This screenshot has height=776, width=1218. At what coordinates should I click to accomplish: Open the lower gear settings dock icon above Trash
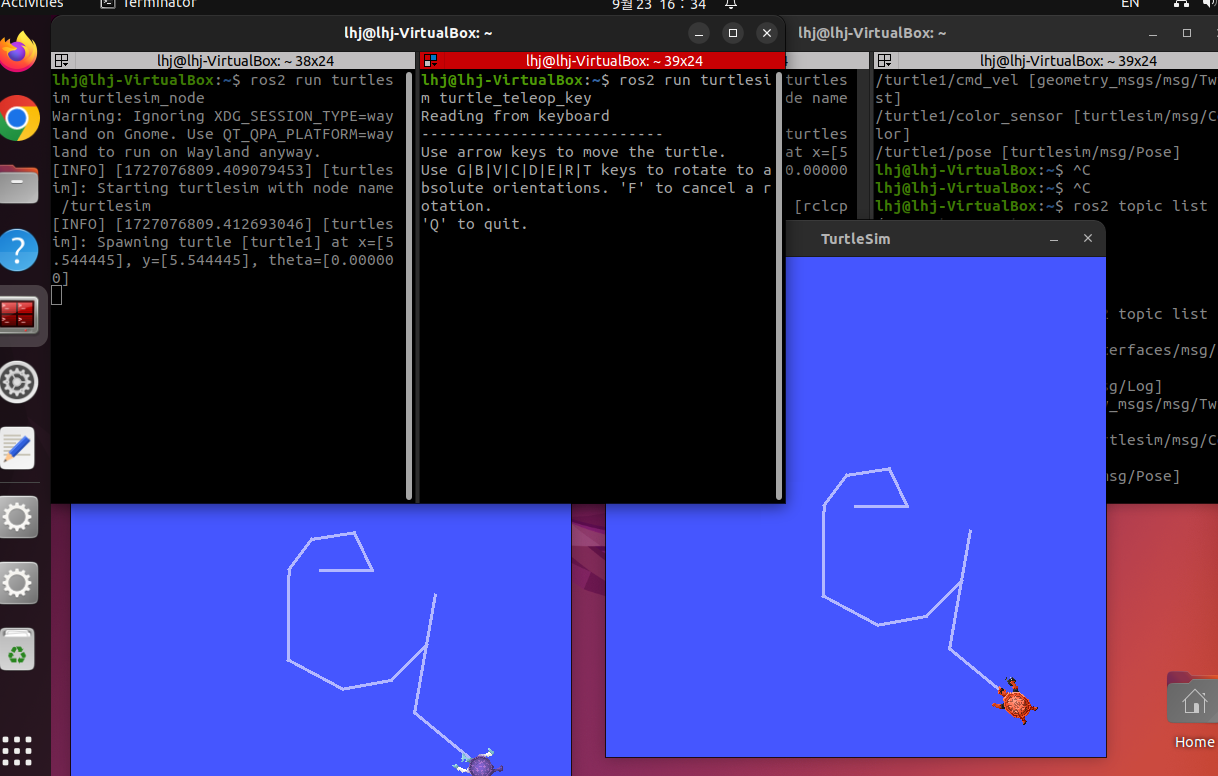[x=19, y=583]
